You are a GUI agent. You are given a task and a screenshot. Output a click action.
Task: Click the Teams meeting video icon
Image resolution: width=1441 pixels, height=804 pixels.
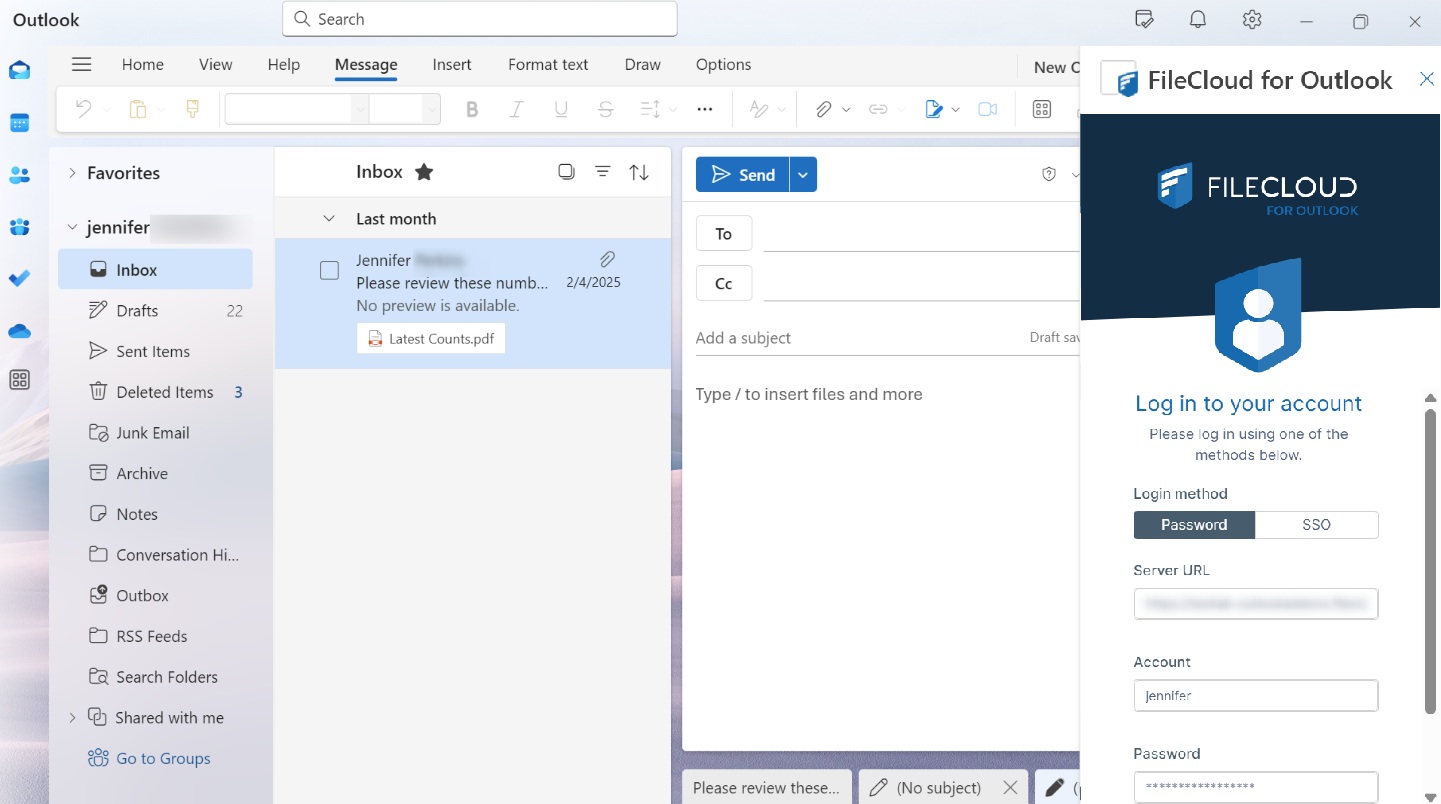click(988, 109)
